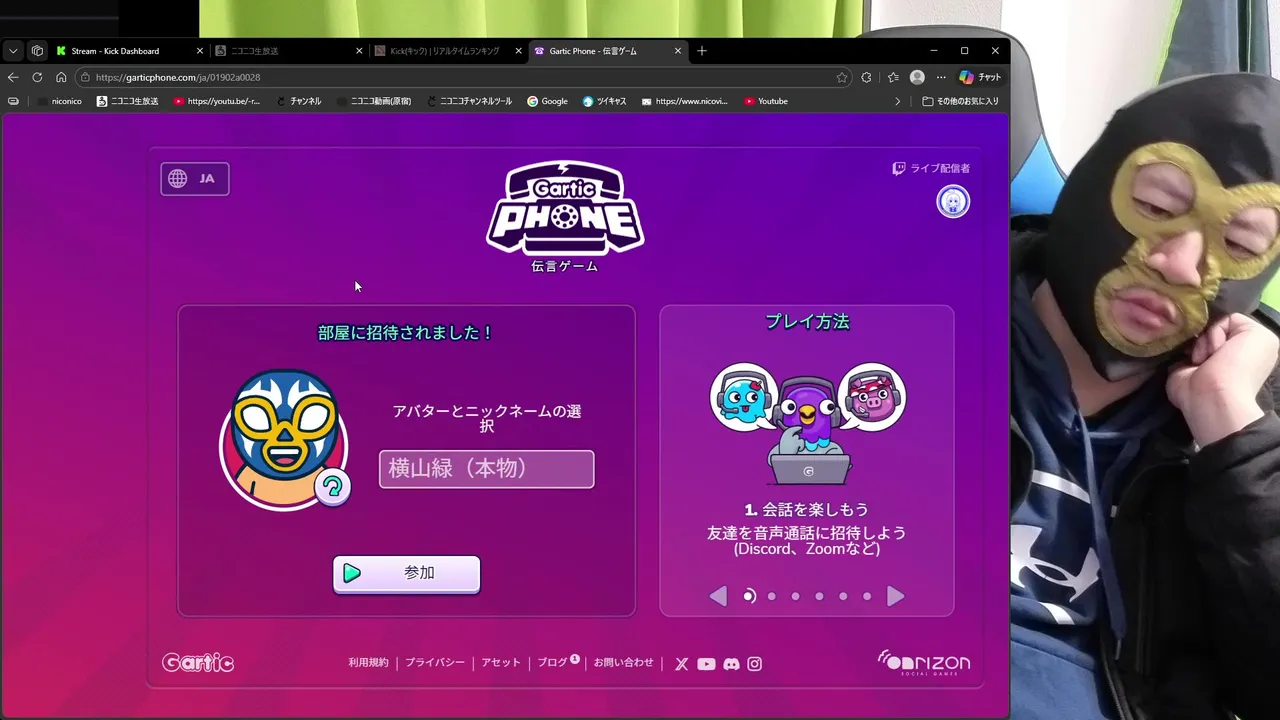Screen dimensions: 1280x720
Task: Click the browser home icon
Action: pos(61,77)
